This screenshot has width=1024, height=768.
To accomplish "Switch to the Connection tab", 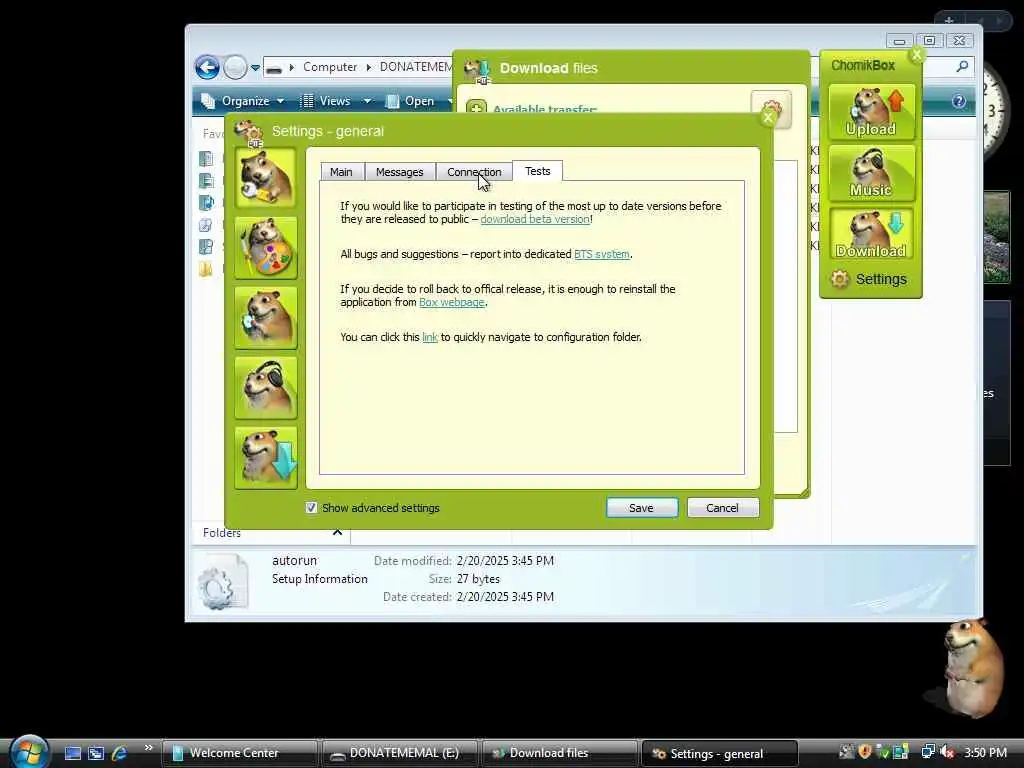I will 474,172.
